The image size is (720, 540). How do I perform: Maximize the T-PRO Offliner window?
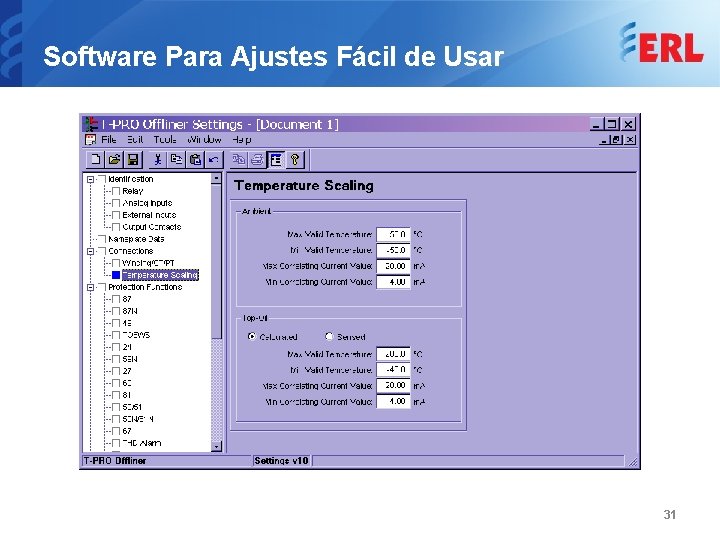611,124
